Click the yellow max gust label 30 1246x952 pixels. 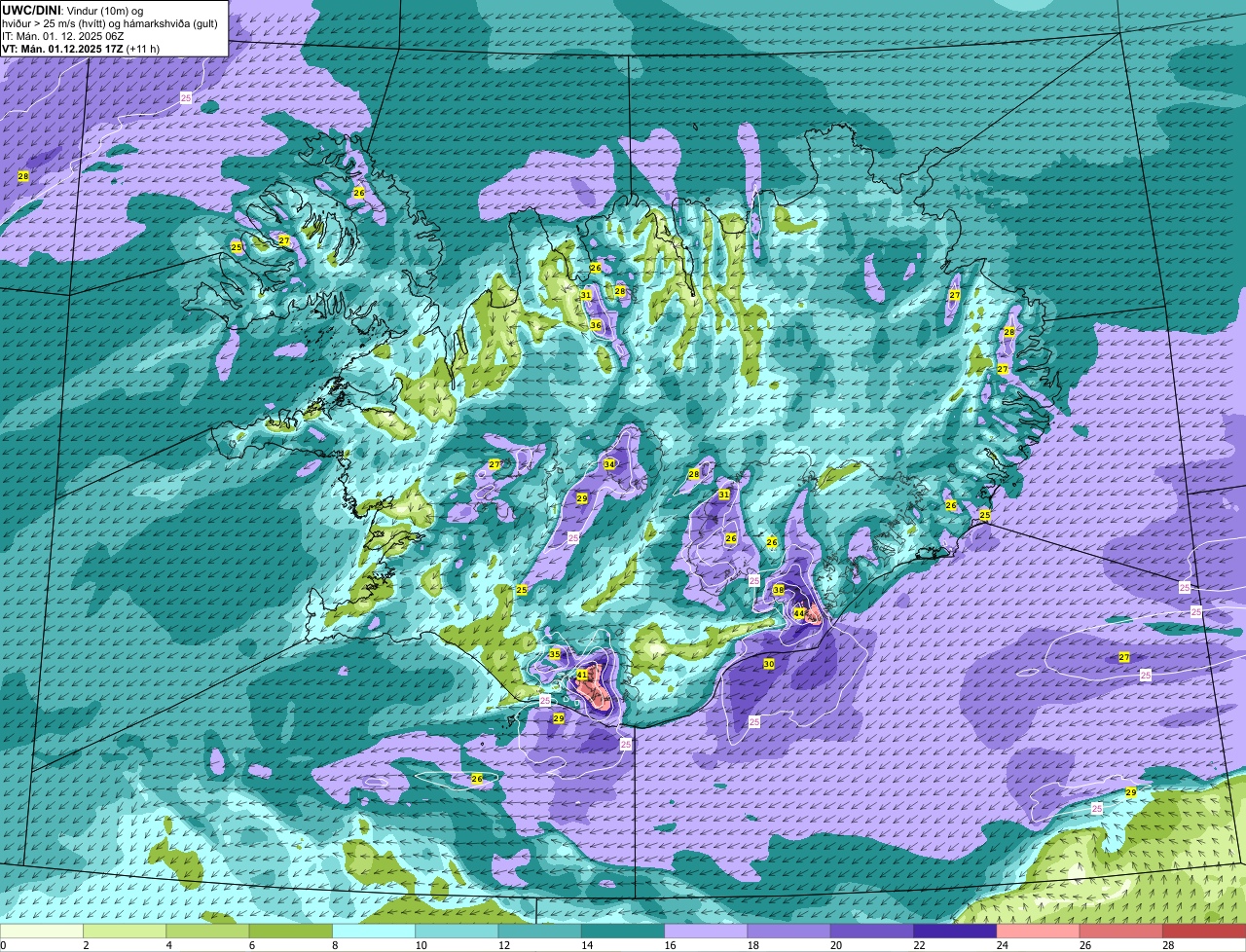point(768,664)
